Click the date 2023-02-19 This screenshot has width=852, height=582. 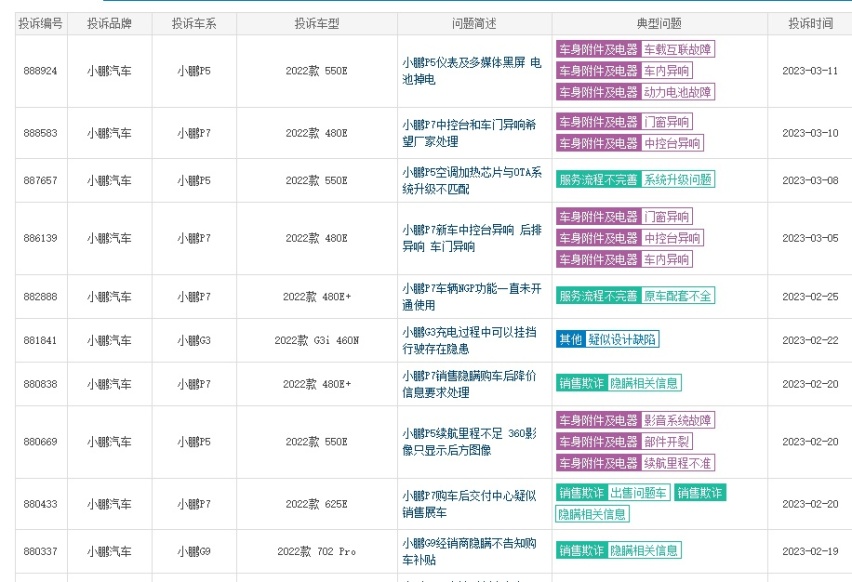point(810,551)
